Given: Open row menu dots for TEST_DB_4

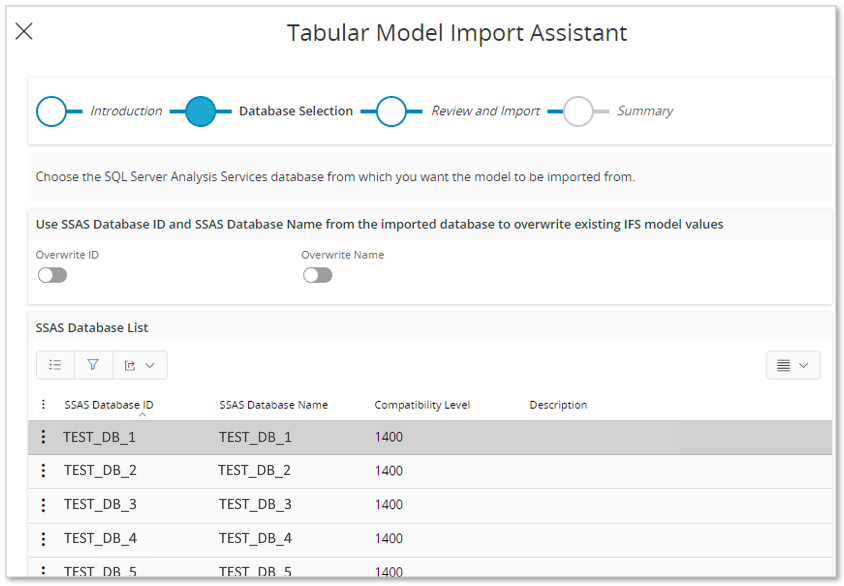Looking at the screenshot, I should point(43,539).
